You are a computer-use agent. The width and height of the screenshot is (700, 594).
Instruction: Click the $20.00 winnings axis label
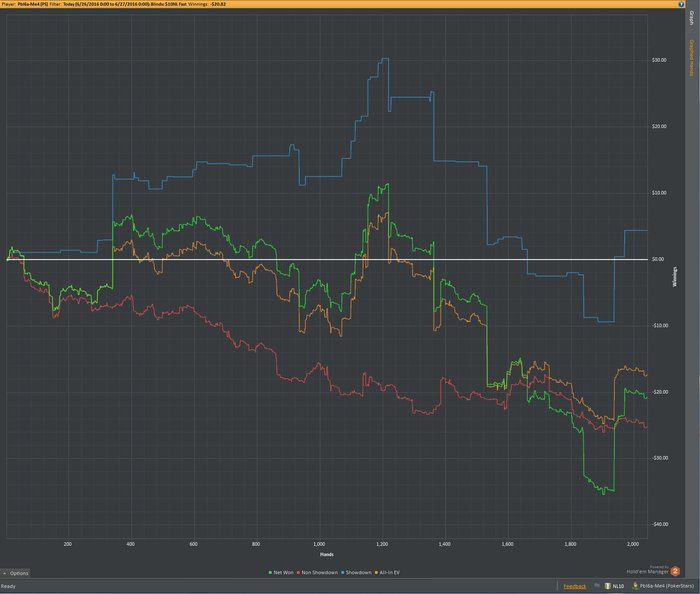click(x=659, y=126)
